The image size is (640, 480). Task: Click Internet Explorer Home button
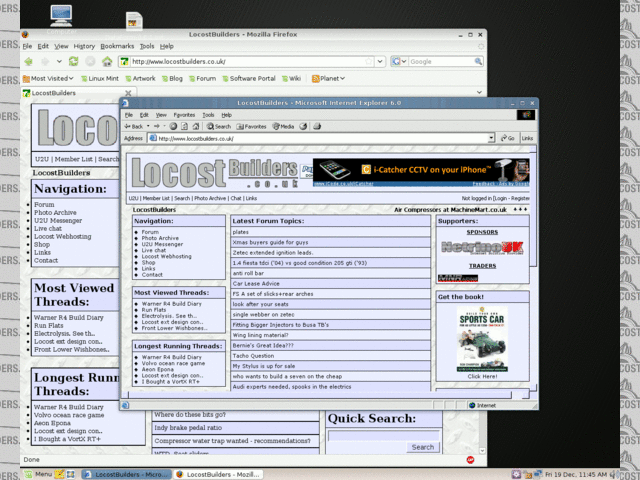196,127
